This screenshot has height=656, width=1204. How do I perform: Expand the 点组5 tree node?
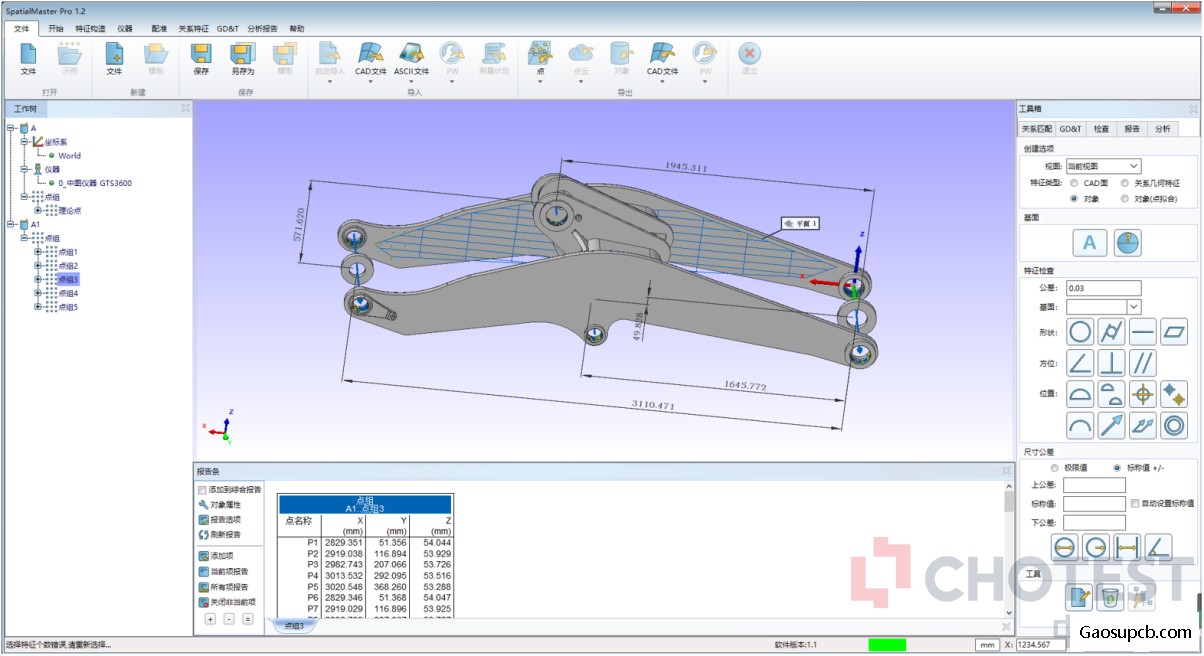coord(38,307)
